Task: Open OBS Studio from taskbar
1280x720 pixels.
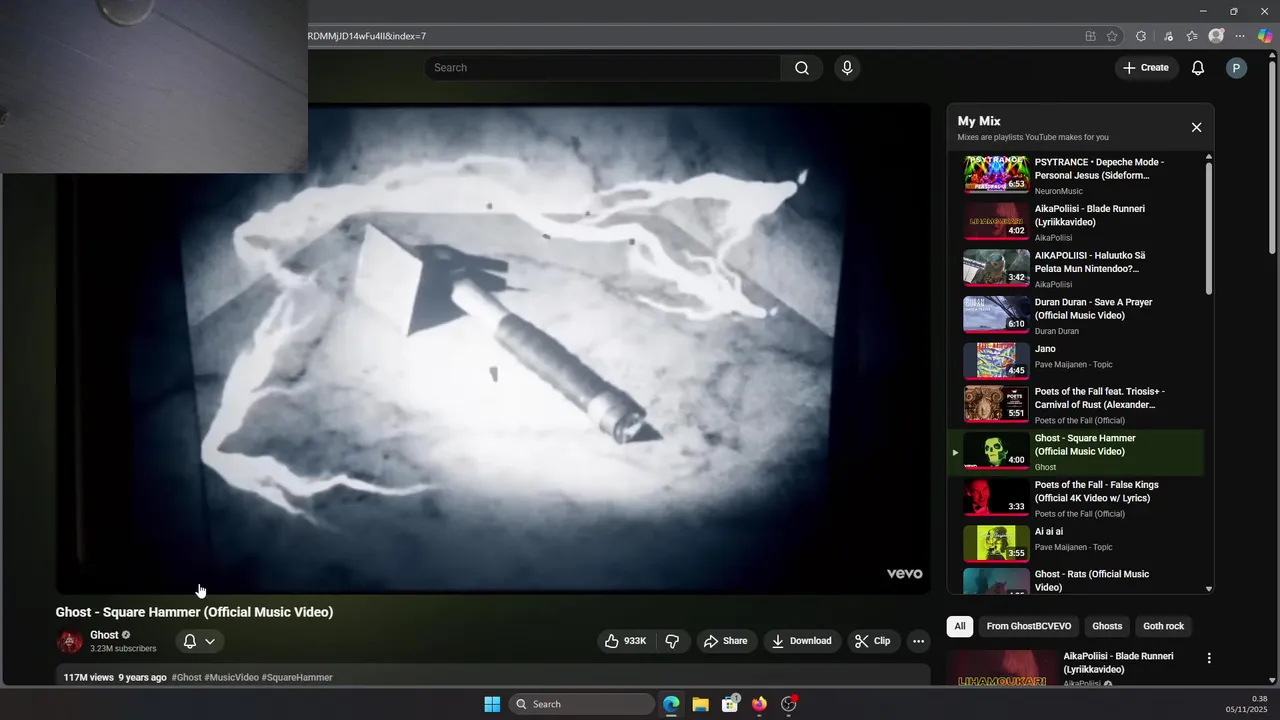Action: pyautogui.click(x=789, y=704)
